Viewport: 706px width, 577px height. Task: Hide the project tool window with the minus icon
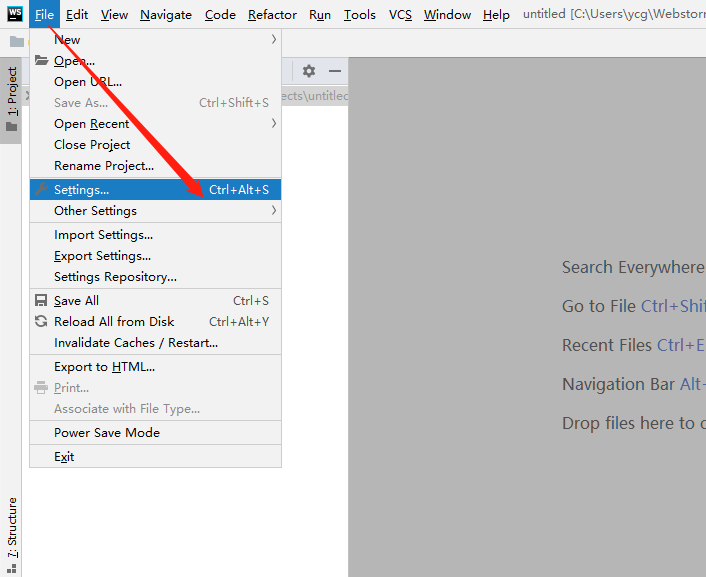click(335, 71)
